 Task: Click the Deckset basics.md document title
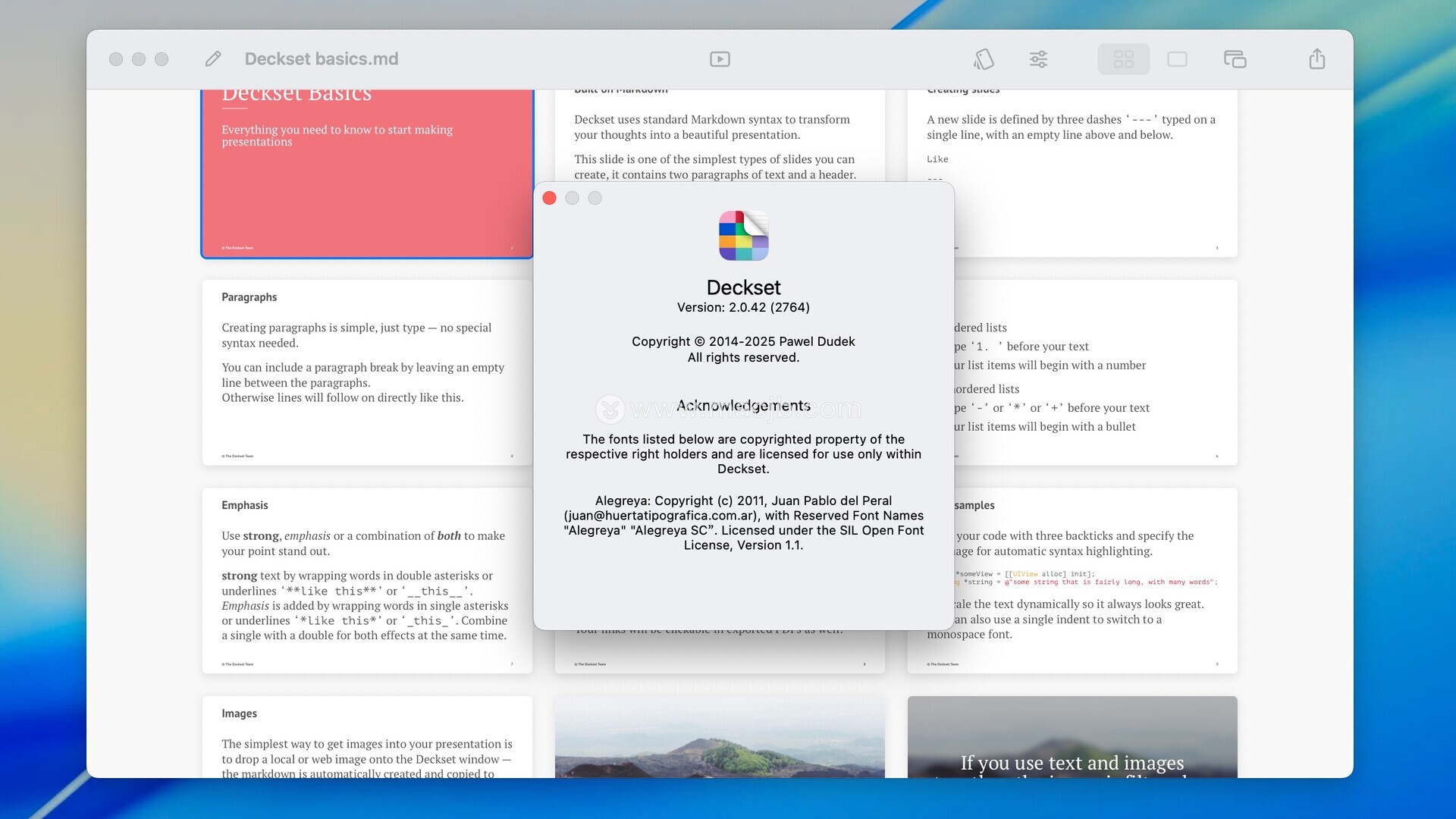pyautogui.click(x=322, y=59)
